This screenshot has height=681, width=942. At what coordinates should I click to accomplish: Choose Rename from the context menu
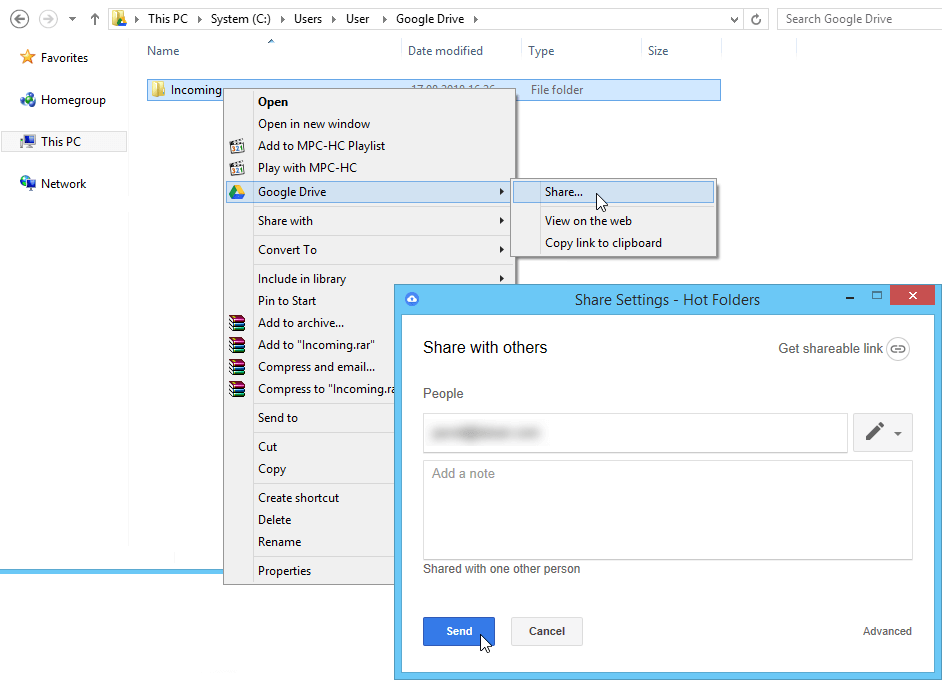(279, 542)
